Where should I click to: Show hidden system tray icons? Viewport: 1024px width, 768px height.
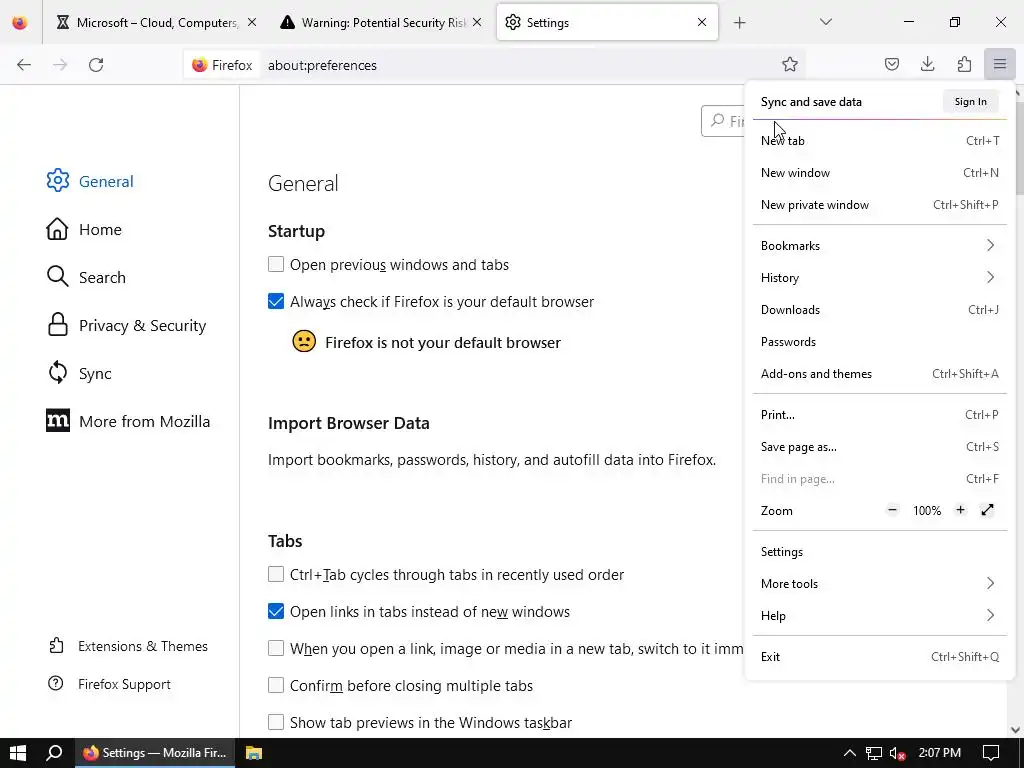pos(849,753)
